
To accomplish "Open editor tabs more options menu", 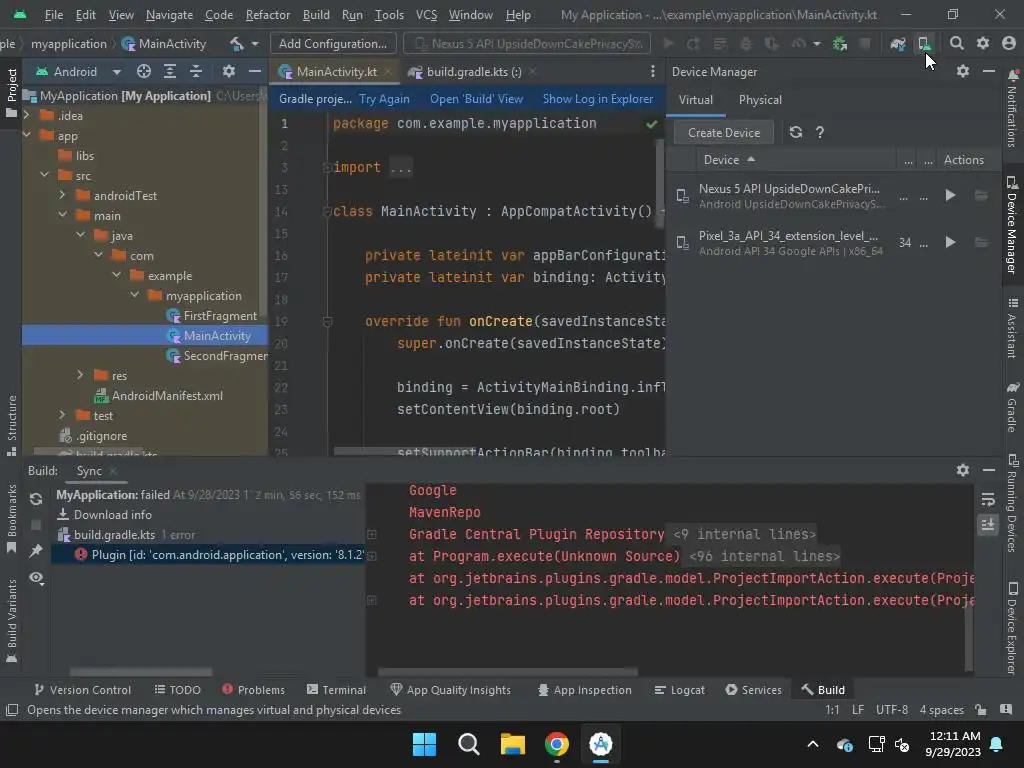I will [x=652, y=71].
